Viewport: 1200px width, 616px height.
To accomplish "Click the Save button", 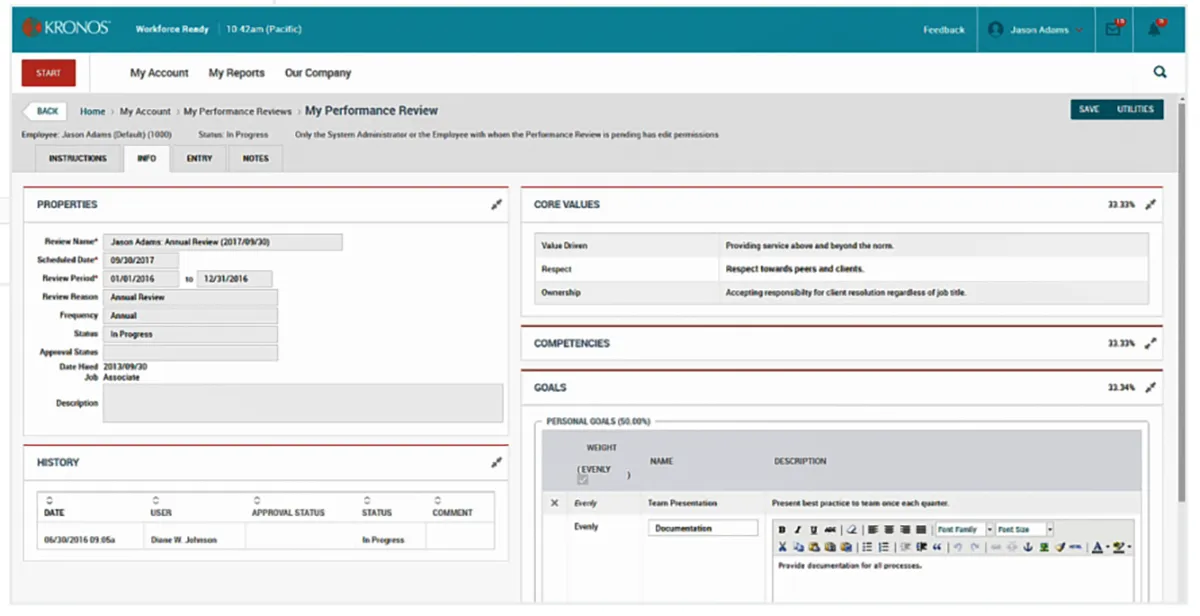I will pos(1089,109).
